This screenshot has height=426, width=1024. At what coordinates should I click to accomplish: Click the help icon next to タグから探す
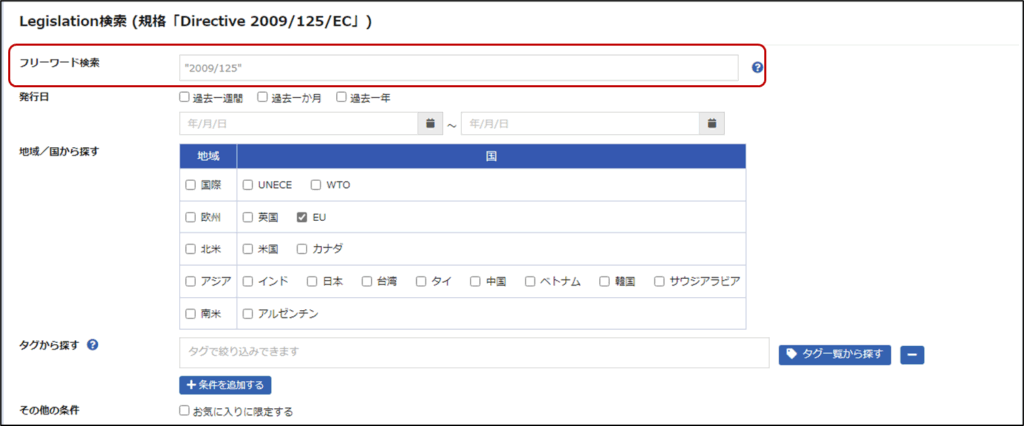click(x=93, y=345)
